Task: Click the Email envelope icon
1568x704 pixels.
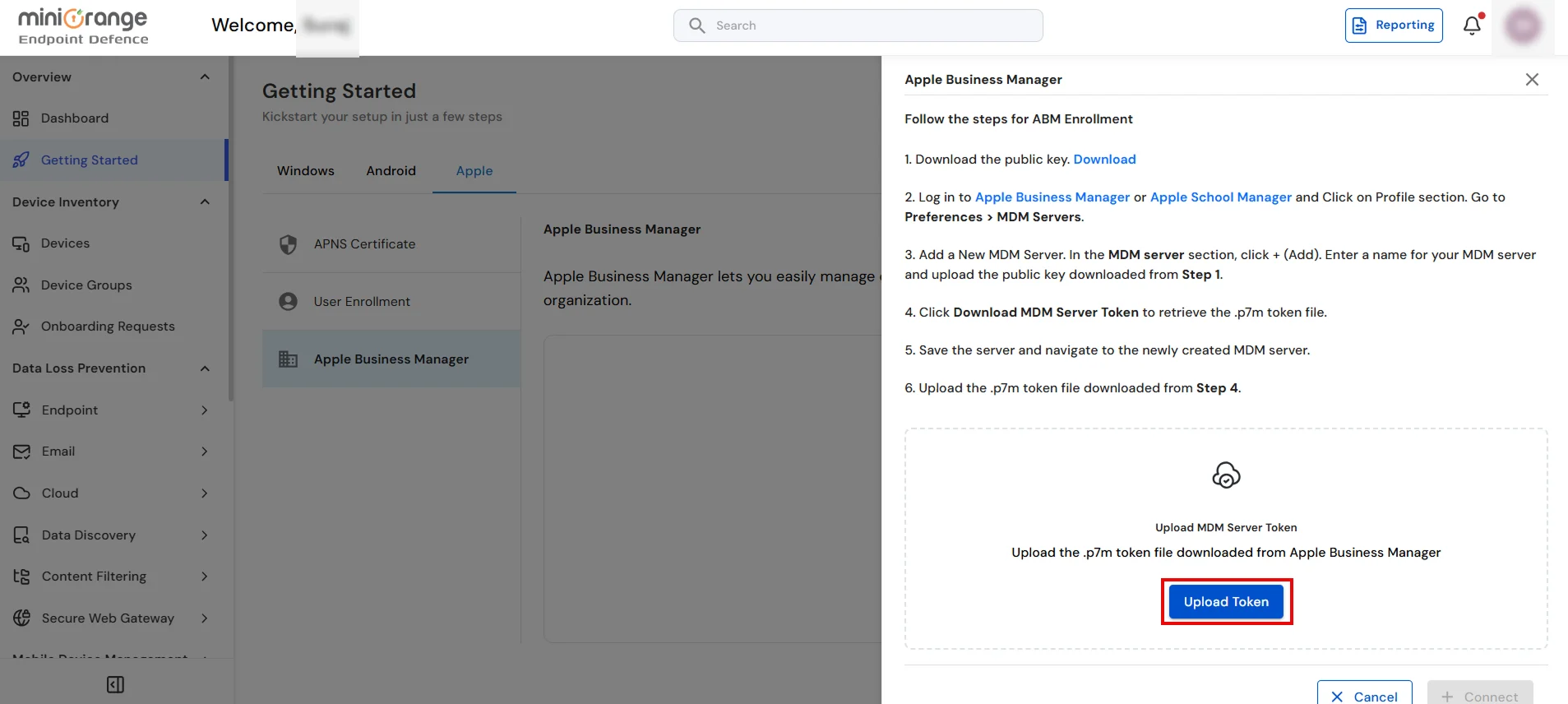Action: [x=21, y=452]
